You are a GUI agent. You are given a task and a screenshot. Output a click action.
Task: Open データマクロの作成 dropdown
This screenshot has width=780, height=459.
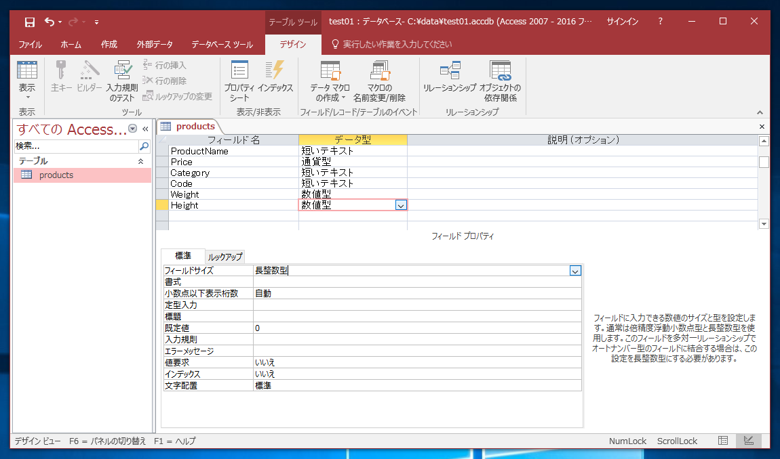click(x=330, y=81)
